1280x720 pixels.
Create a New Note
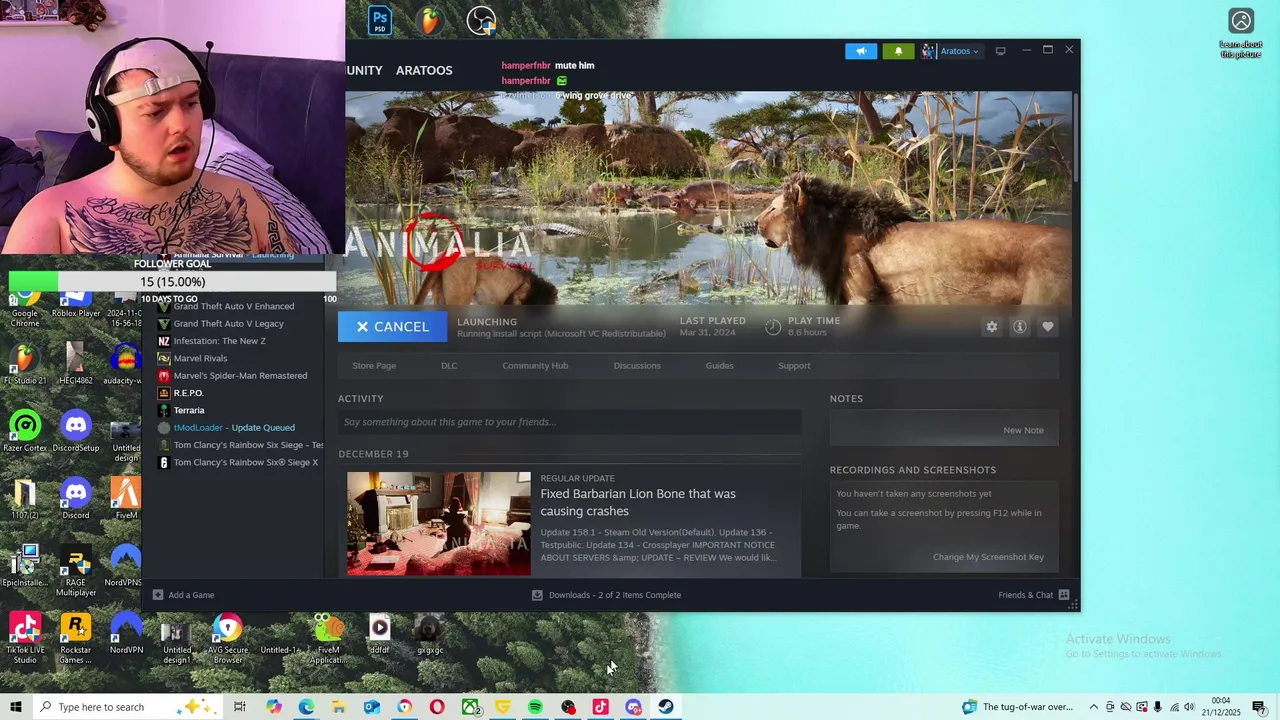point(1023,430)
